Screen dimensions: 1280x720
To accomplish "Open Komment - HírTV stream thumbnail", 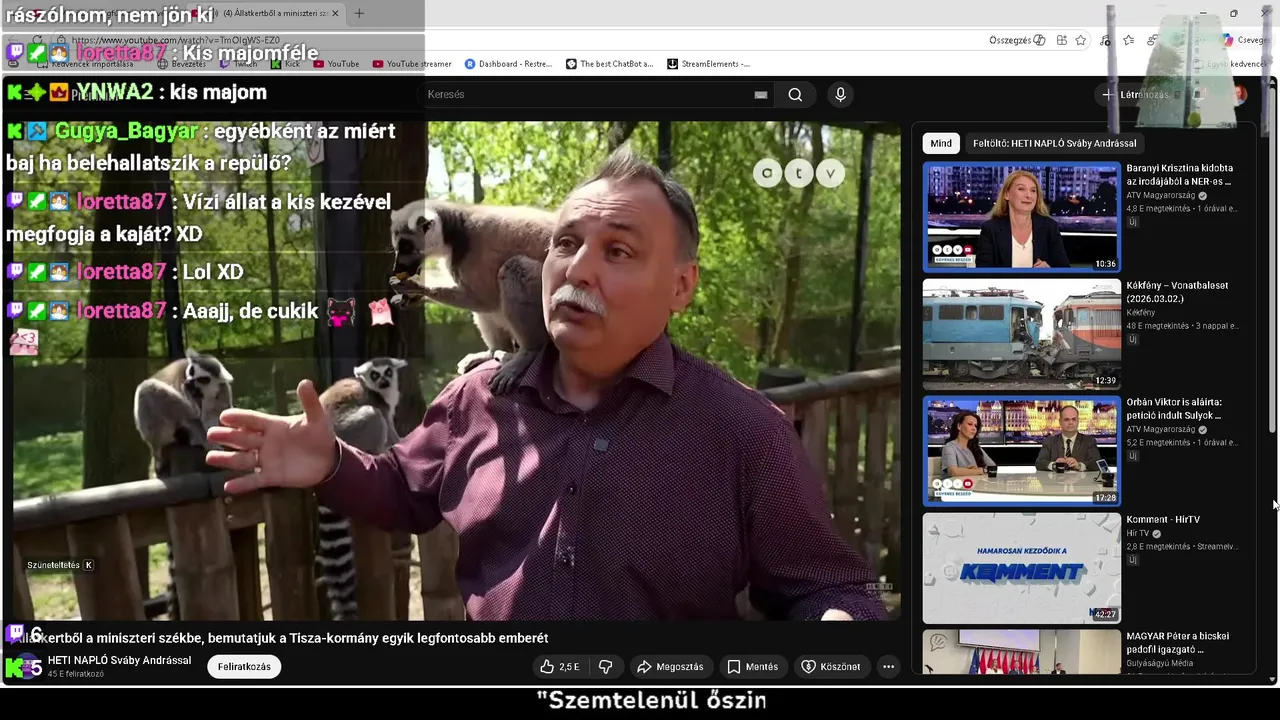I will pos(1021,567).
